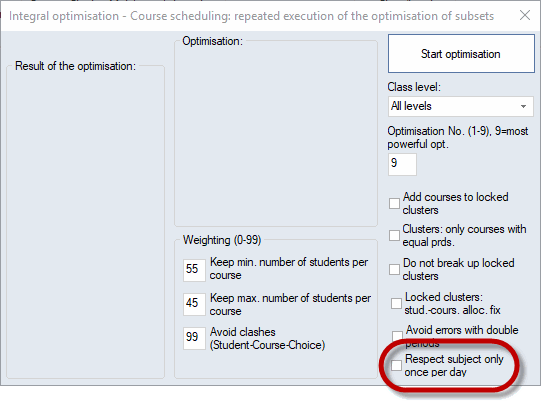Click the Weighting (0-99) group label
The height and width of the screenshot is (401, 541).
[222, 240]
